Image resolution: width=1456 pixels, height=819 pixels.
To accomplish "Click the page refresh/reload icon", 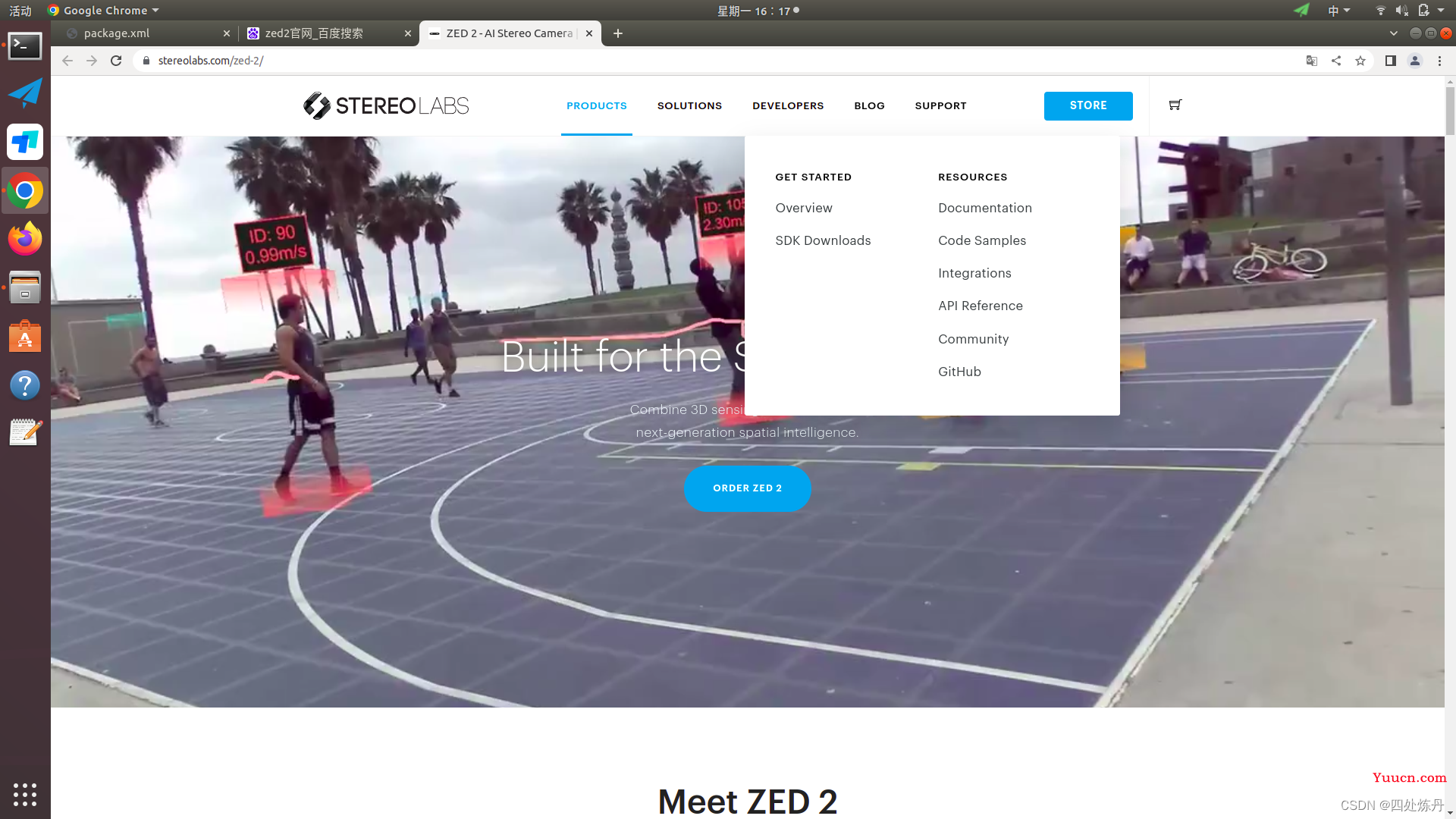I will 117,60.
